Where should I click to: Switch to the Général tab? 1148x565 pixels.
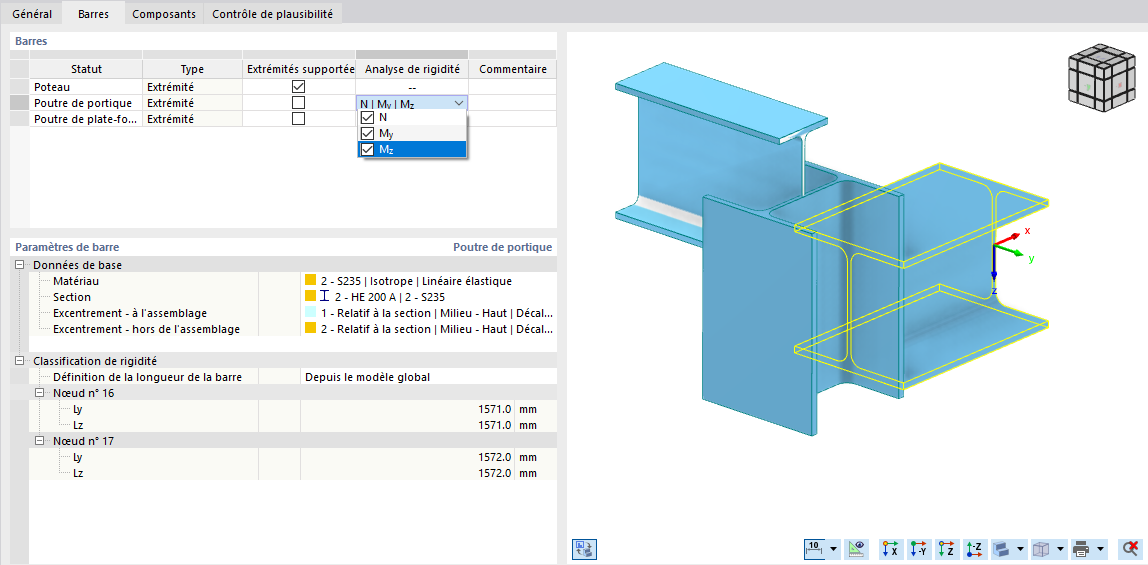[x=32, y=14]
